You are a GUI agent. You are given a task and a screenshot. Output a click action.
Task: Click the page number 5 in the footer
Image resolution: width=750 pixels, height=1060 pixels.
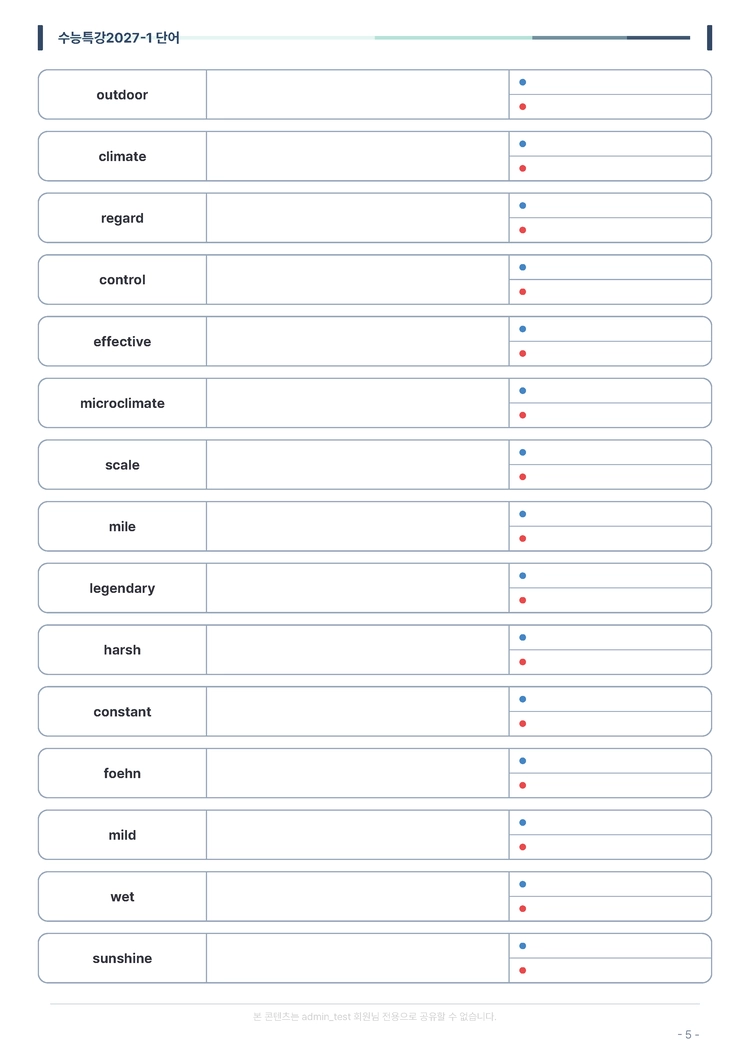688,1034
